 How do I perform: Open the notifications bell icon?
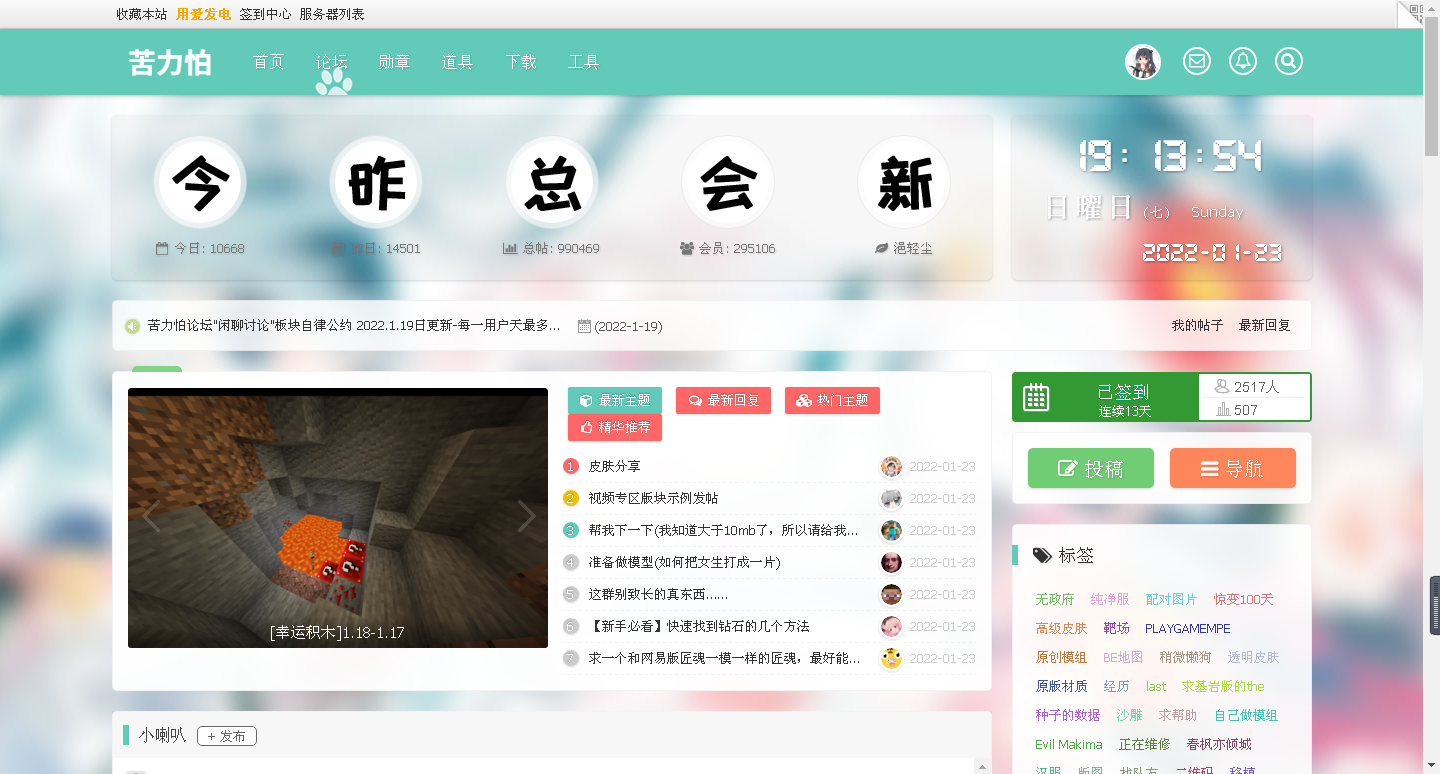tap(1243, 62)
